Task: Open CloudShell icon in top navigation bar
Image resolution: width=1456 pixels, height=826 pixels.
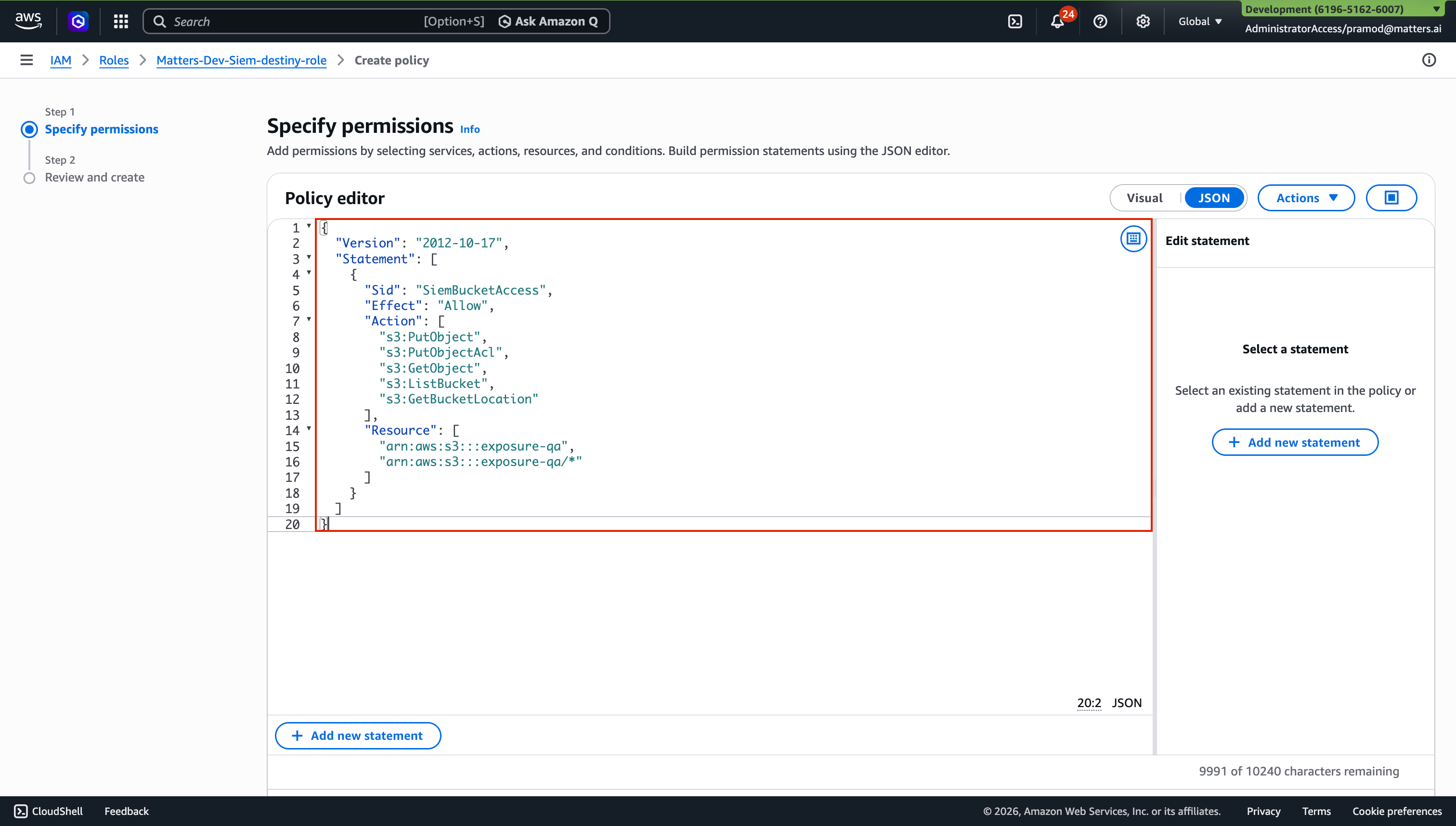Action: pos(1014,22)
